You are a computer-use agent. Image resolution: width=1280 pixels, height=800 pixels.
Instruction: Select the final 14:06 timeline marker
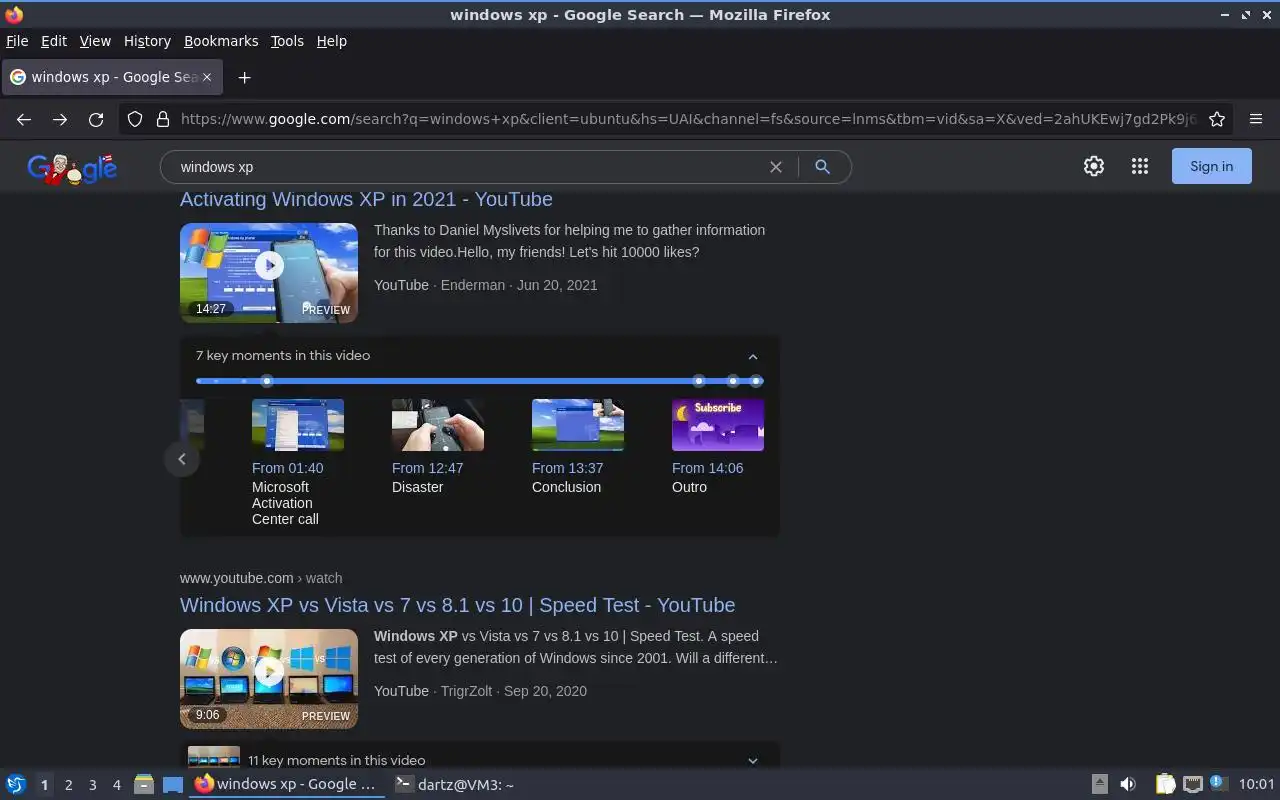757,381
